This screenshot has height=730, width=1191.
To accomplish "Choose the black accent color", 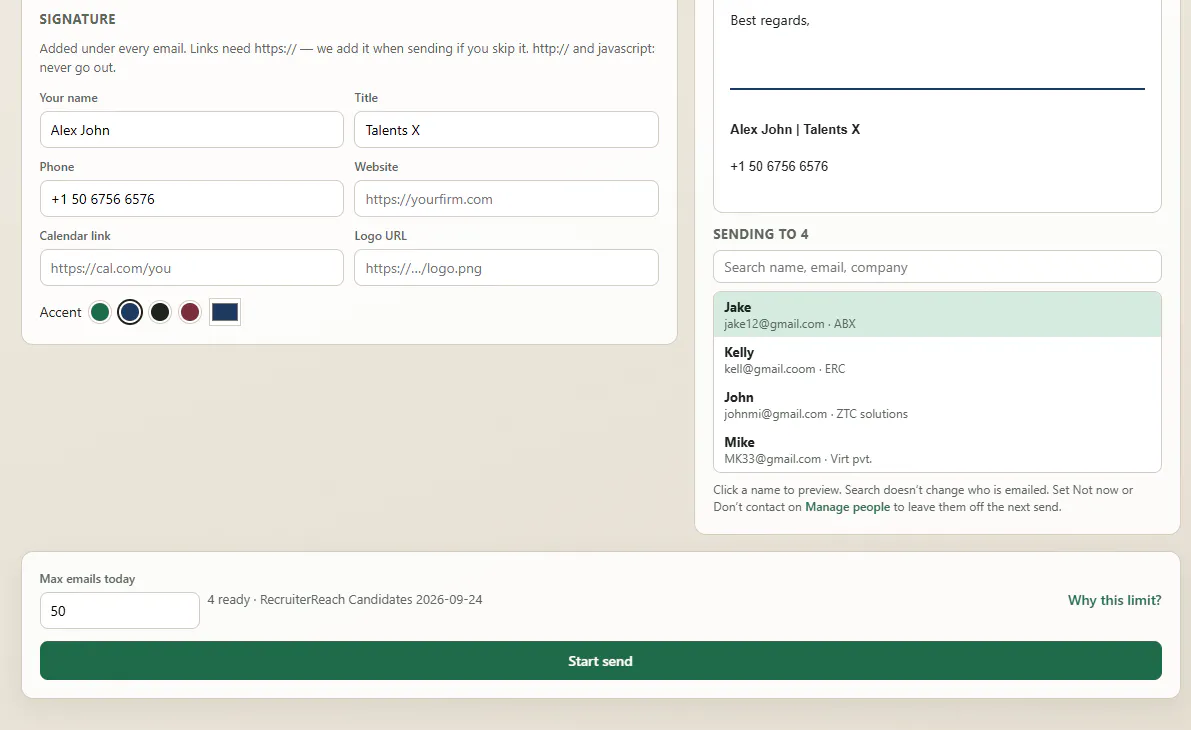I will click(x=160, y=312).
